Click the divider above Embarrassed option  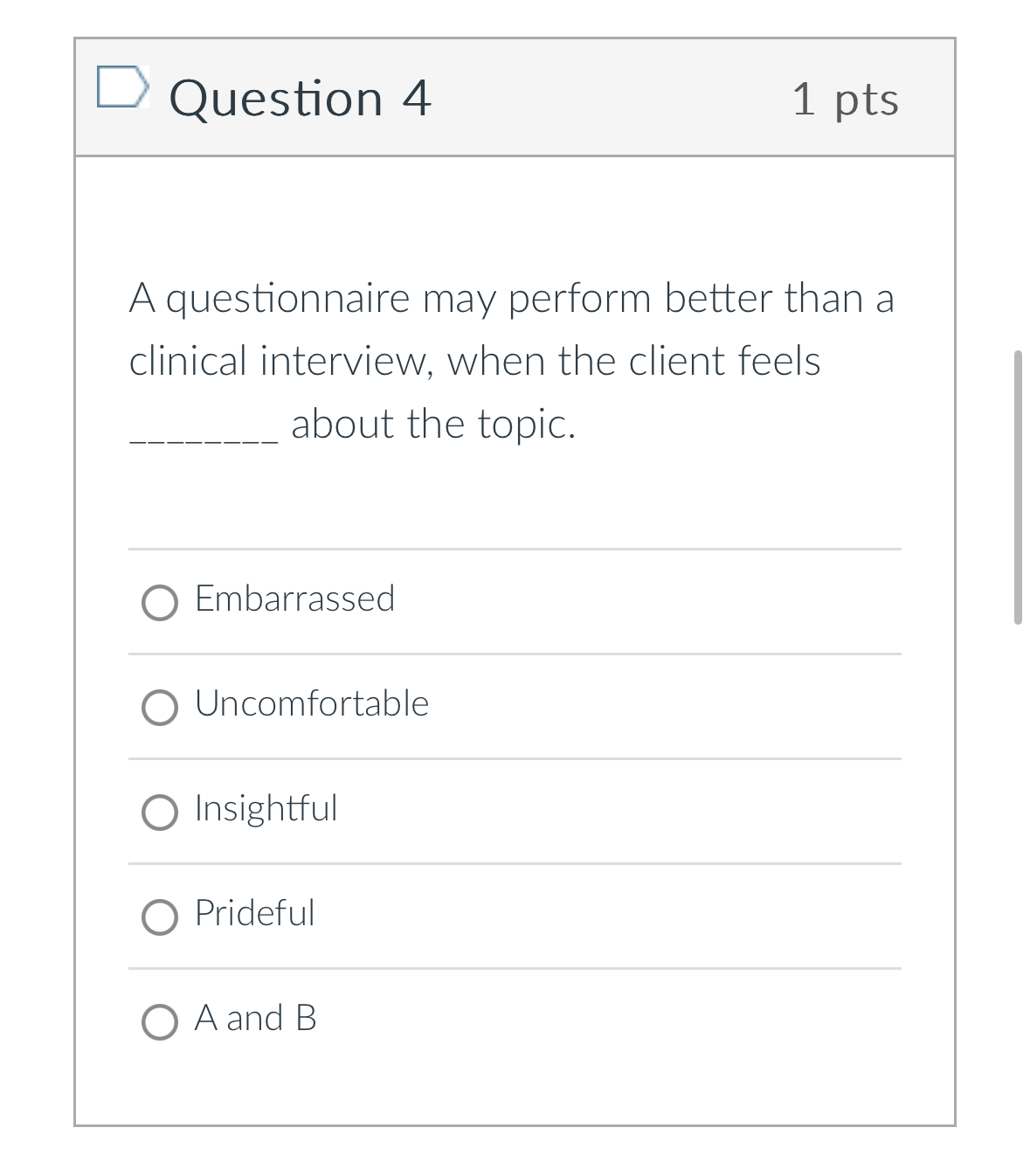tap(514, 549)
